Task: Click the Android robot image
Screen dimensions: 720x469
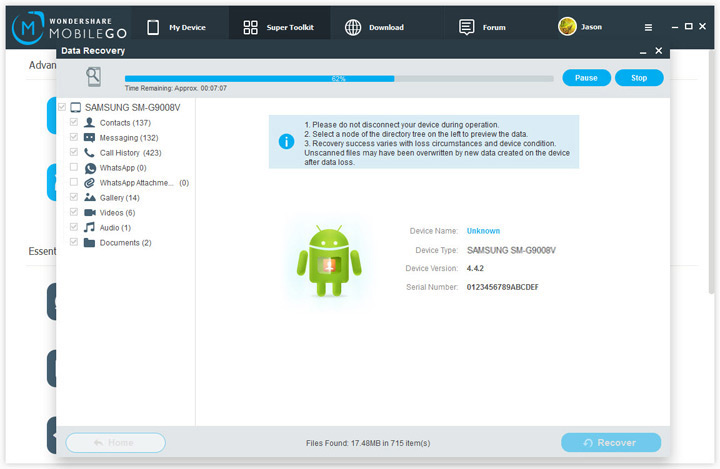Action: point(329,260)
